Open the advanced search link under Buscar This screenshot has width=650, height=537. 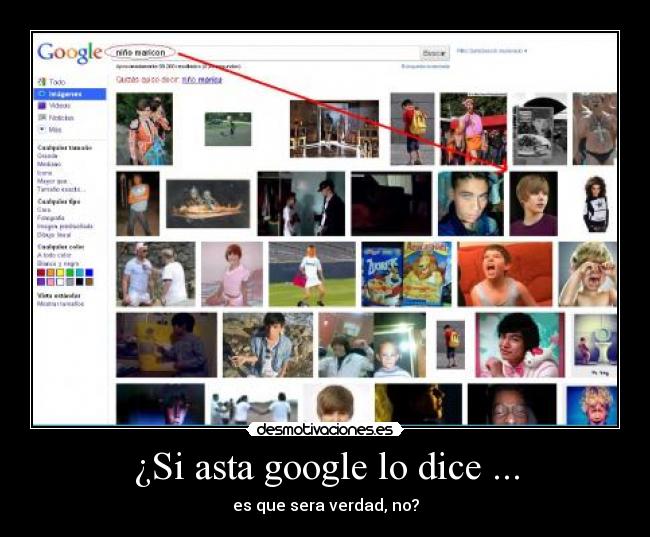pos(426,66)
